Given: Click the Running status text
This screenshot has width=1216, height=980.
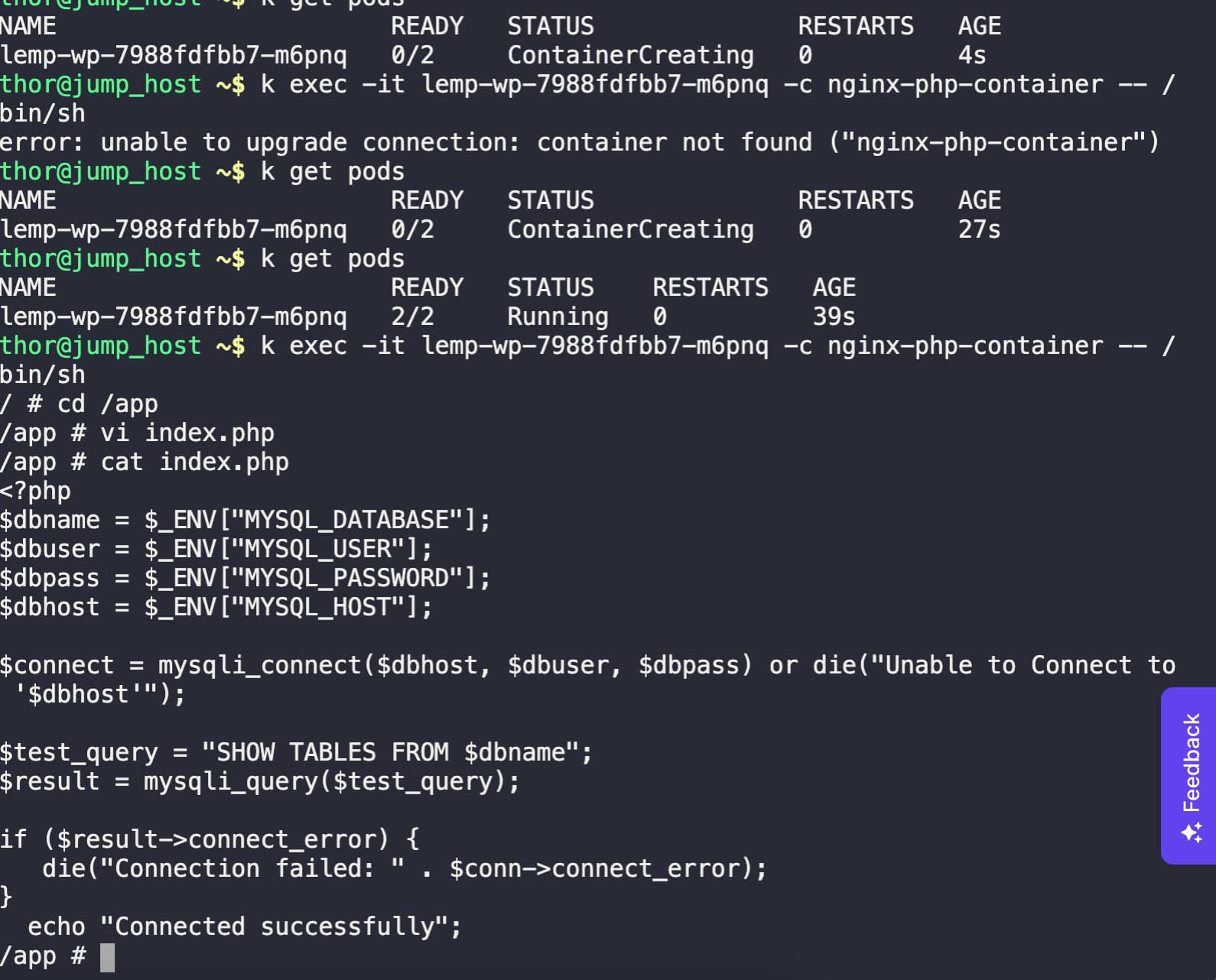Looking at the screenshot, I should click(558, 317).
